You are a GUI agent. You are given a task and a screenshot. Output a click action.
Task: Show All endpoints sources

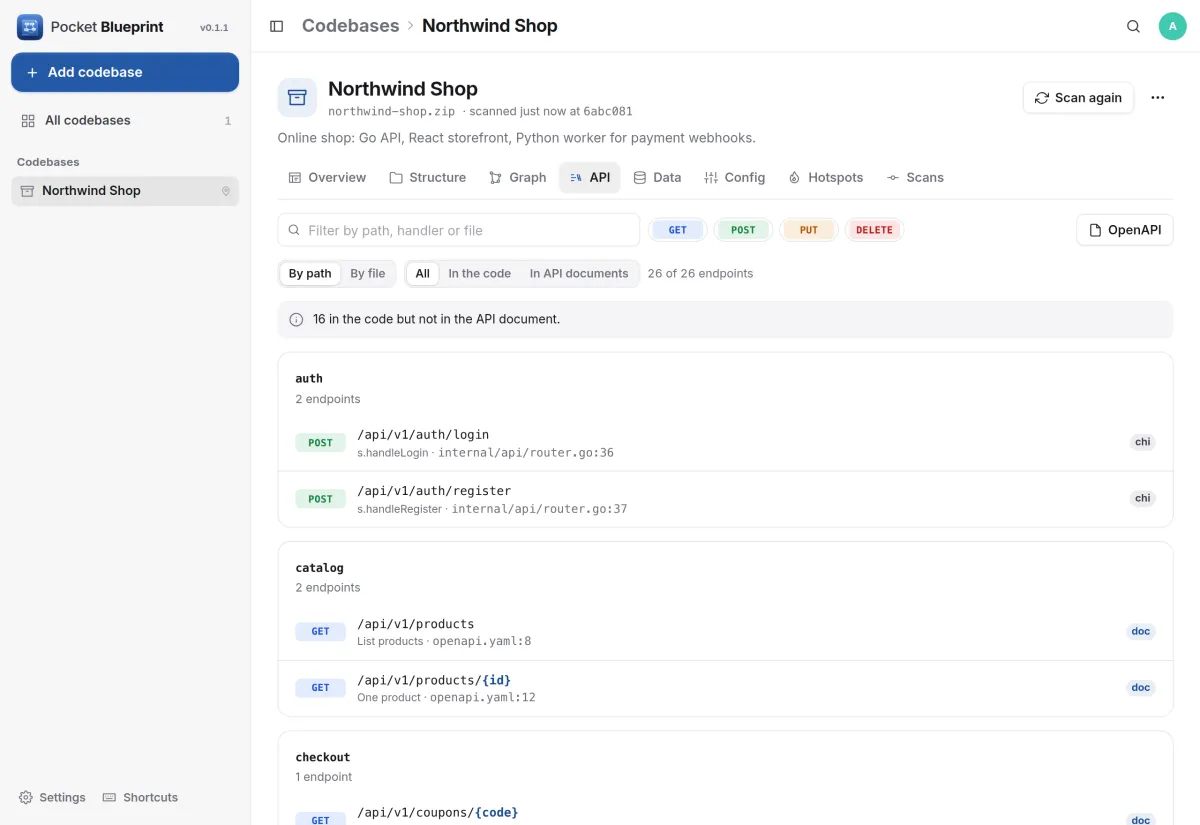point(423,274)
